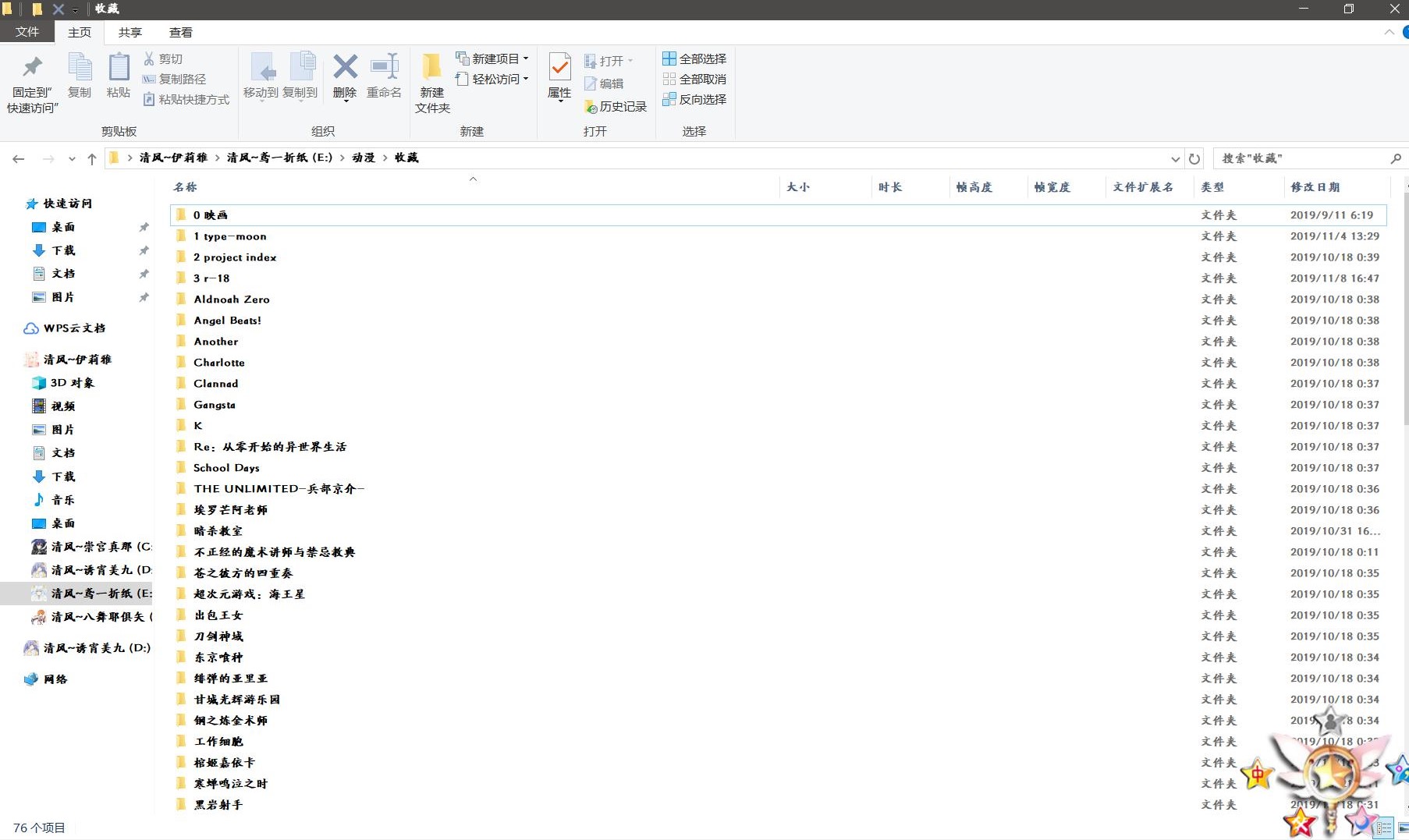The height and width of the screenshot is (840, 1409).
Task: Expand address bar history dropdown
Action: point(1175,158)
